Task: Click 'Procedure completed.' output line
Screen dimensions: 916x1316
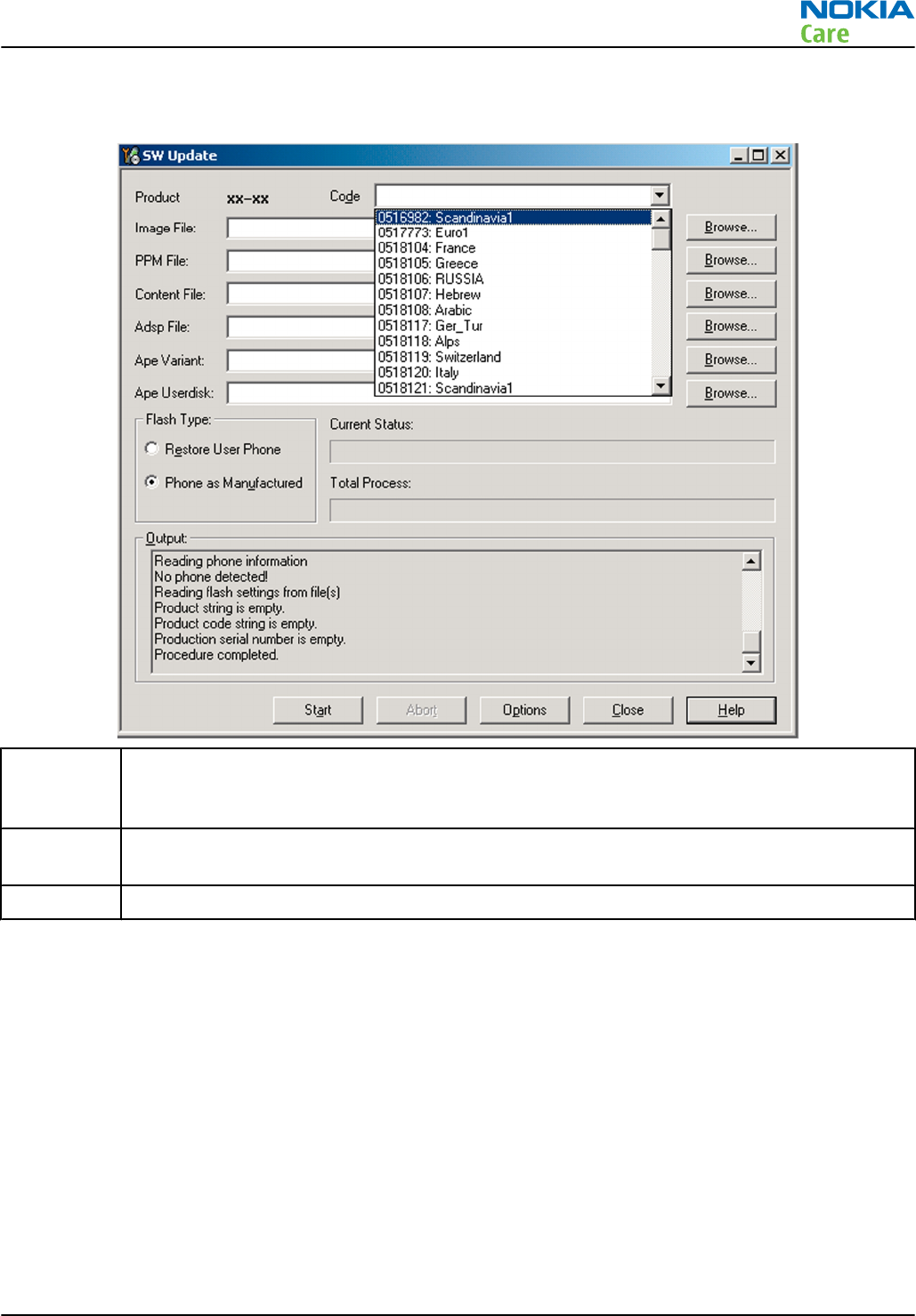Action: [216, 655]
